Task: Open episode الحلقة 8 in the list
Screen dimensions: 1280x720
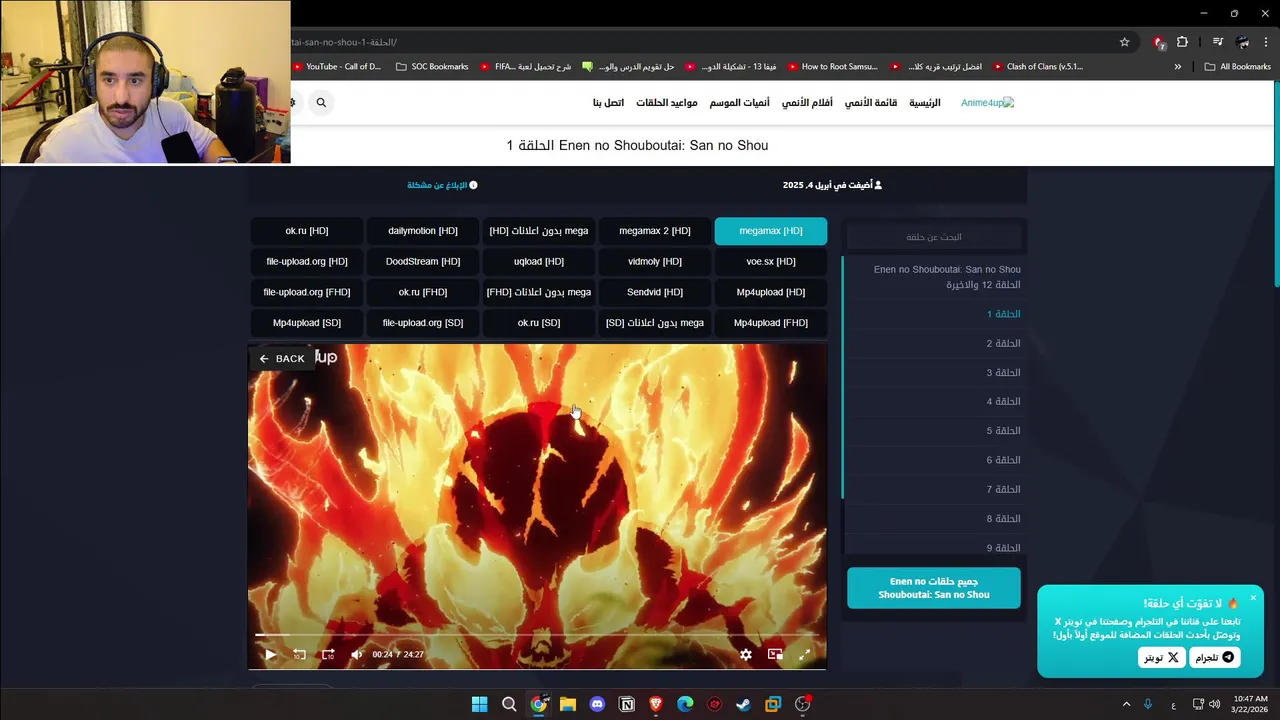Action: pyautogui.click(x=934, y=519)
